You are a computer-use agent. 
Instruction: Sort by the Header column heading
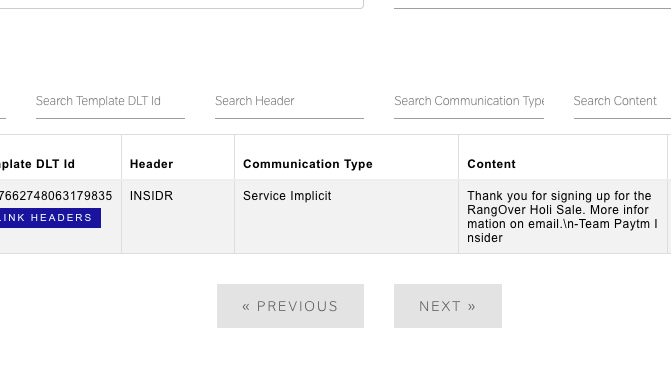151,164
